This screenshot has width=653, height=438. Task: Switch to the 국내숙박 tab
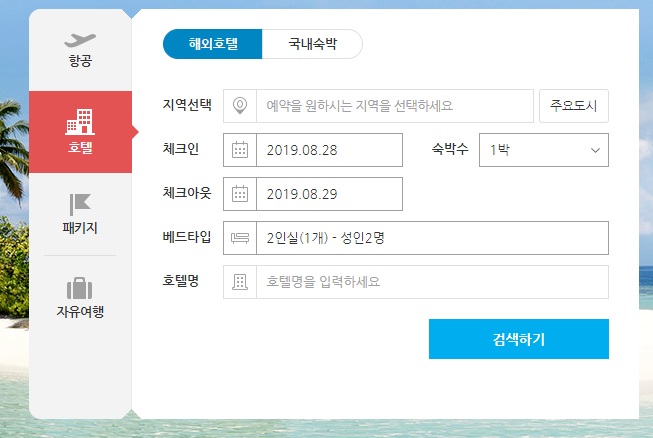(312, 44)
